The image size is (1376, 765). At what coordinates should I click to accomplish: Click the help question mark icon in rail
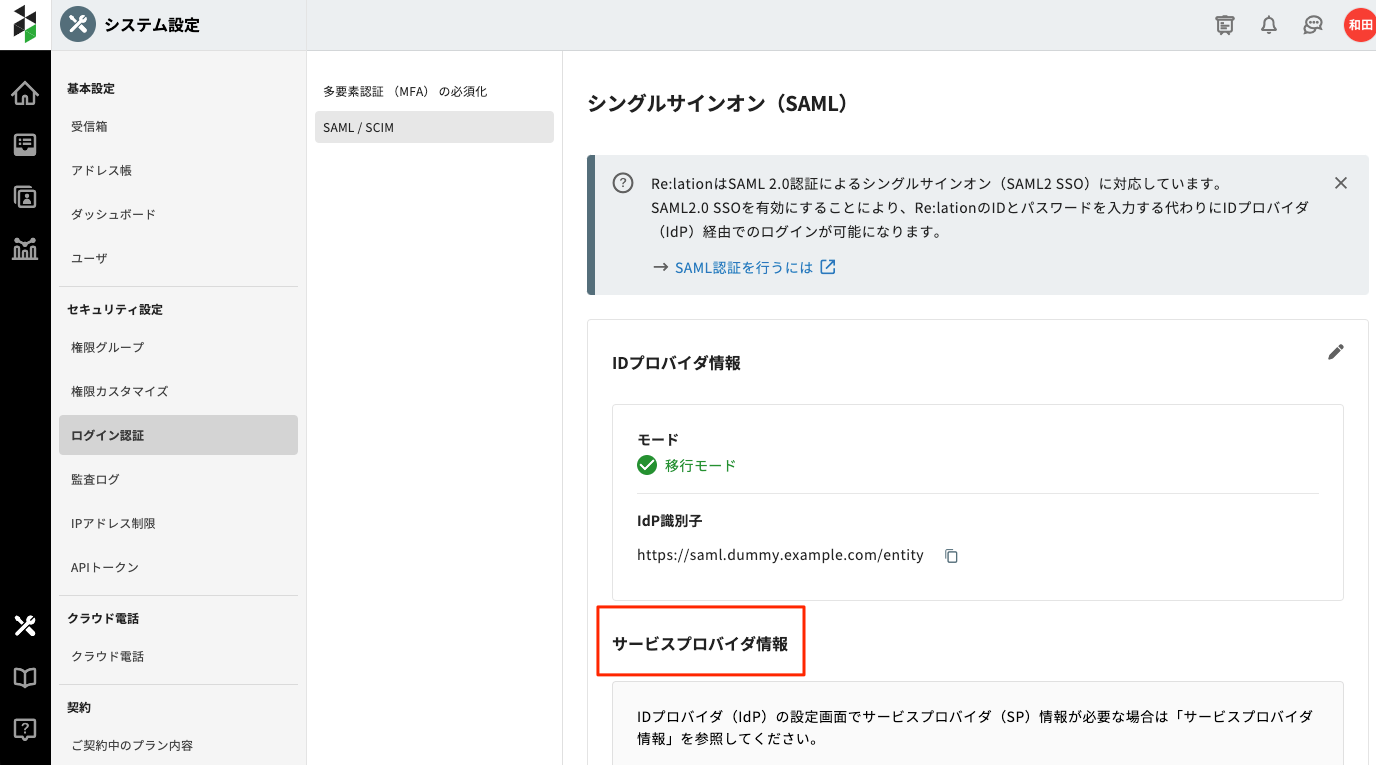25,729
